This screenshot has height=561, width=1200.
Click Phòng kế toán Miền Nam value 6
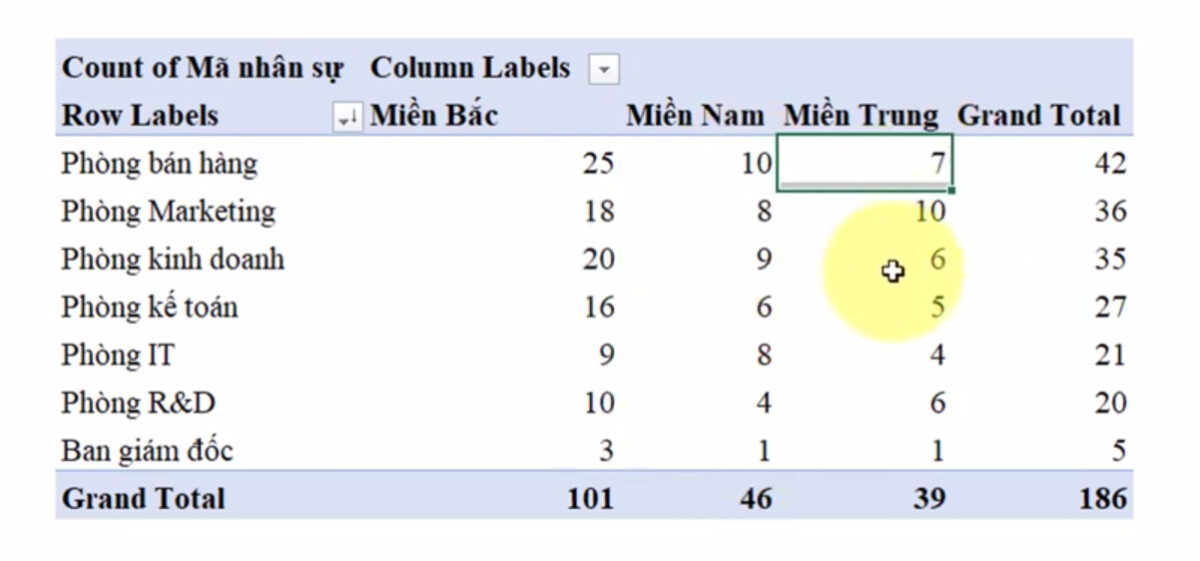(764, 307)
